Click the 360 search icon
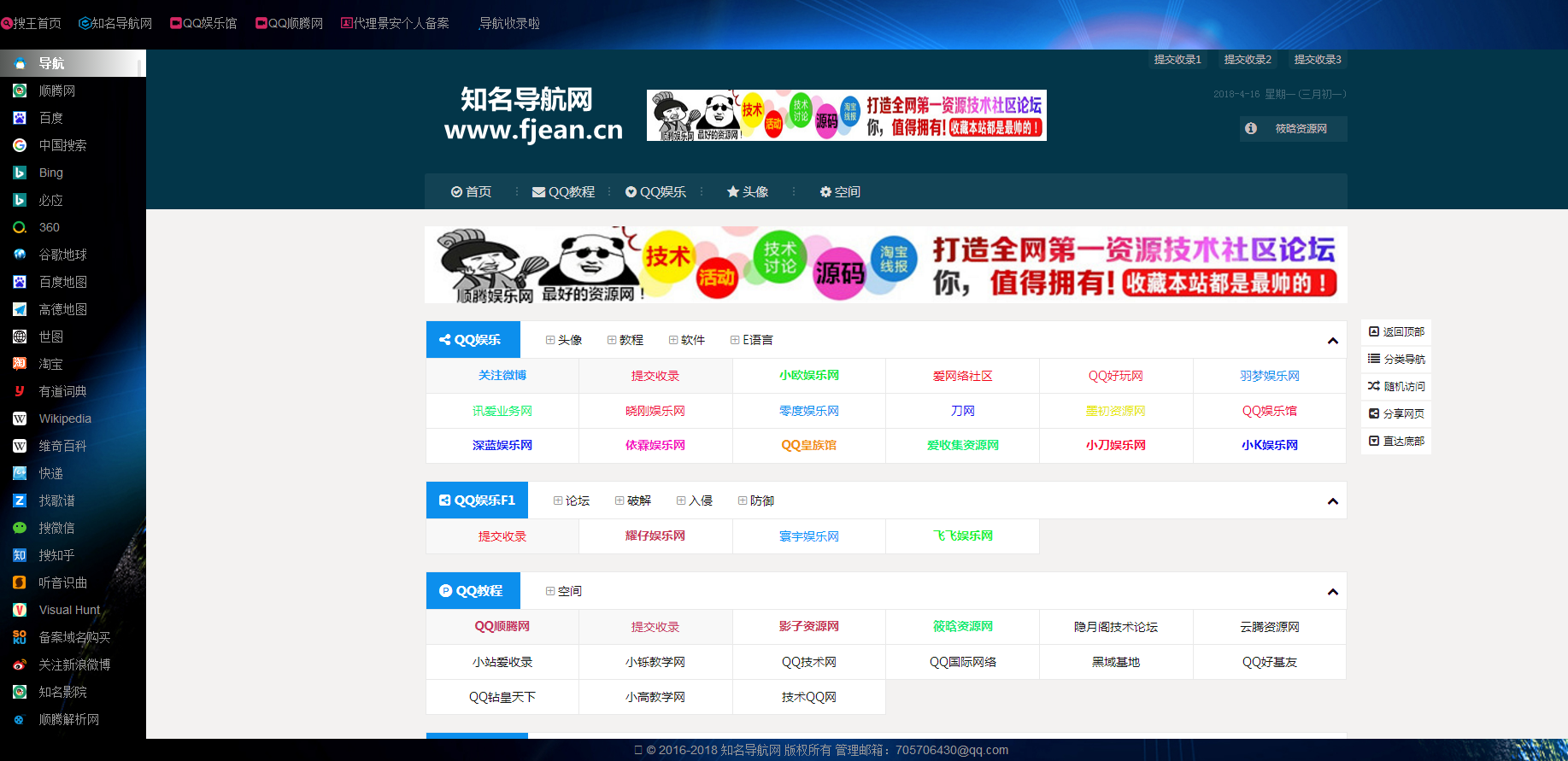The height and width of the screenshot is (761, 1568). (20, 227)
